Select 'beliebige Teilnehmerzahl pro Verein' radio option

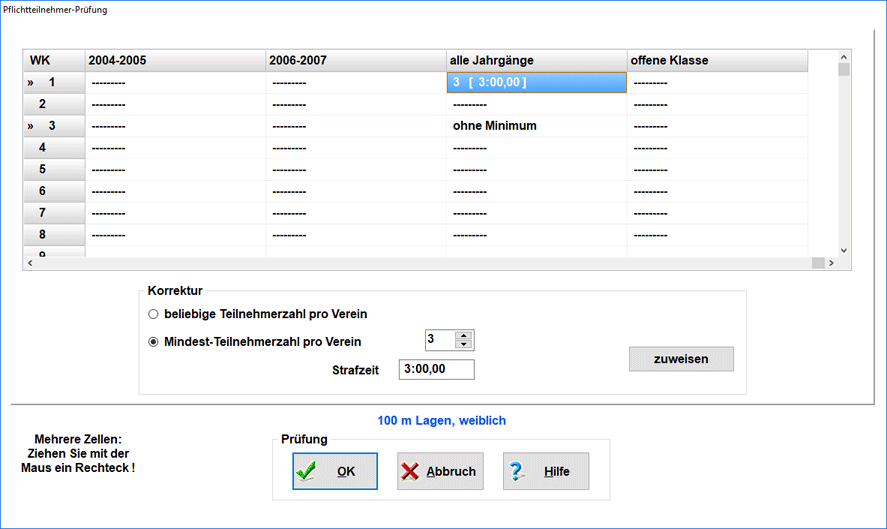click(153, 314)
